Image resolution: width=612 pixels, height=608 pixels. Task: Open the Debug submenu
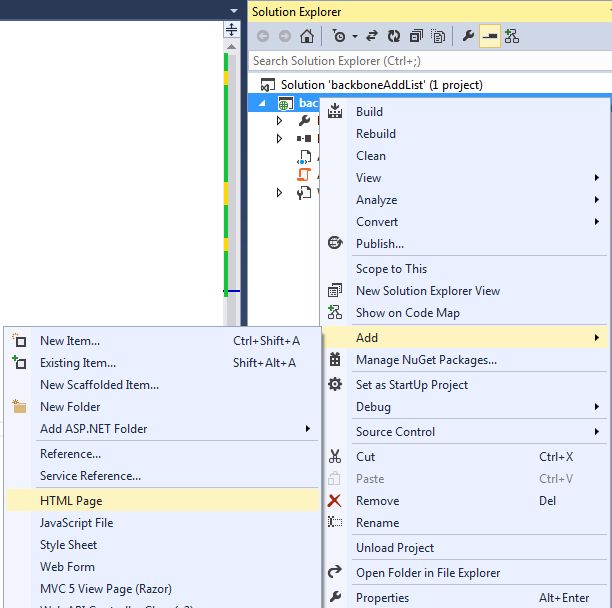pyautogui.click(x=464, y=407)
